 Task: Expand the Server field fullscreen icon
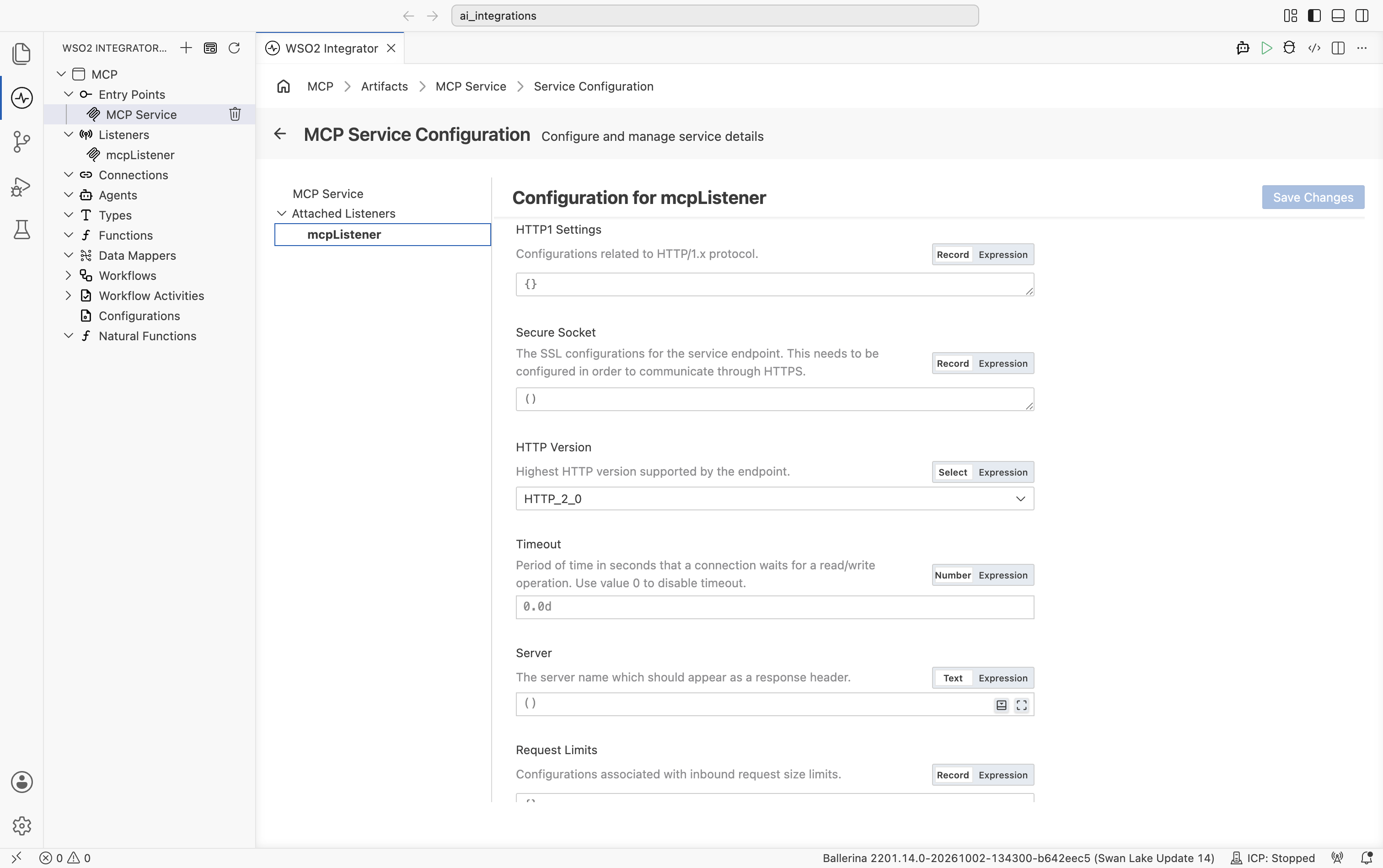1022,706
